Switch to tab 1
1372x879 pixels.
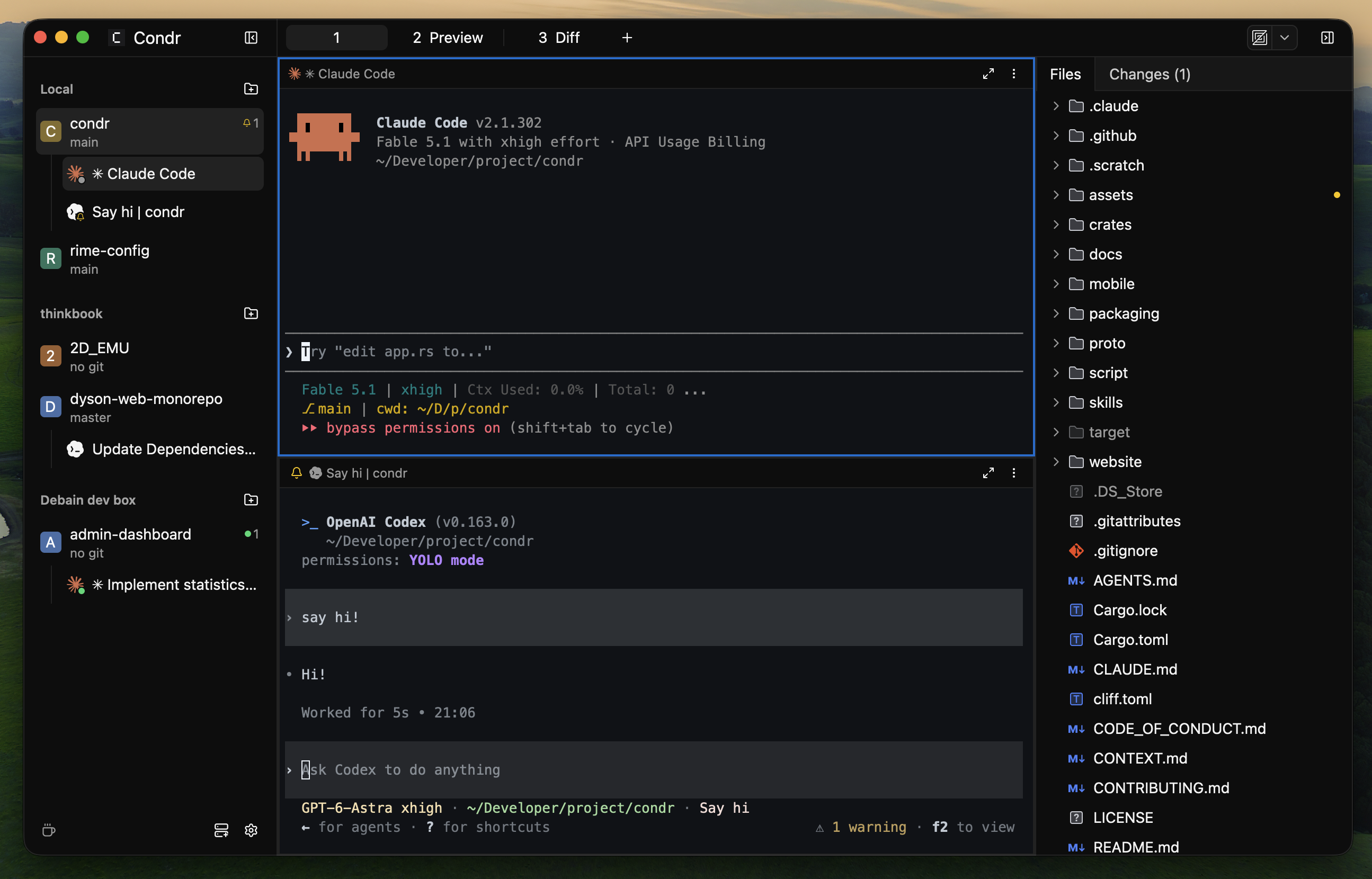[336, 38]
